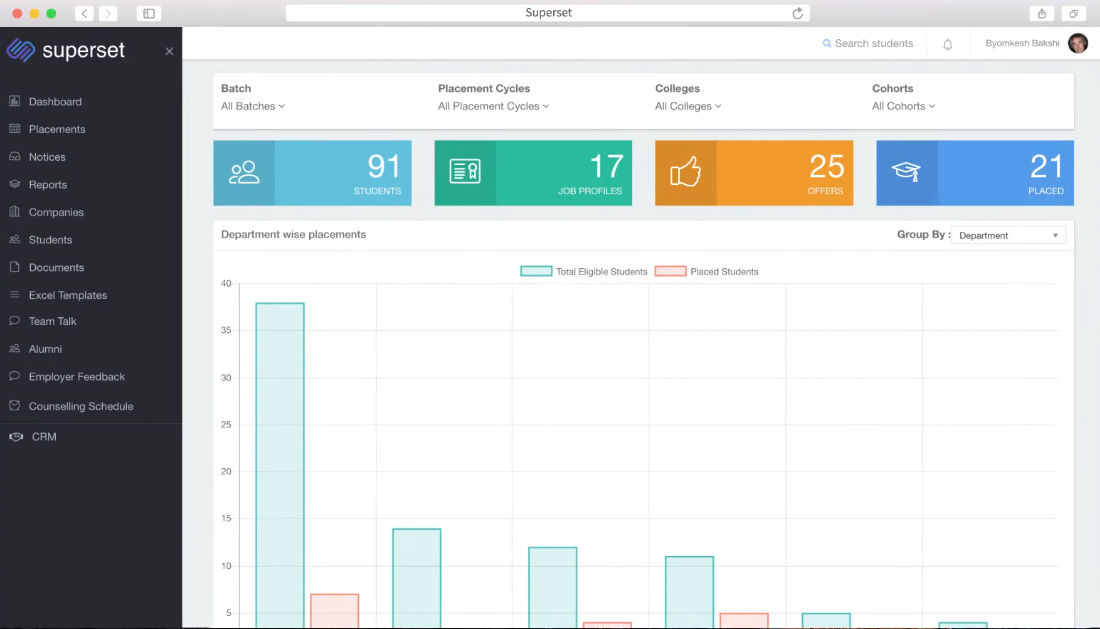Click the thumbs-up offers icon
1100x629 pixels.
(685, 172)
